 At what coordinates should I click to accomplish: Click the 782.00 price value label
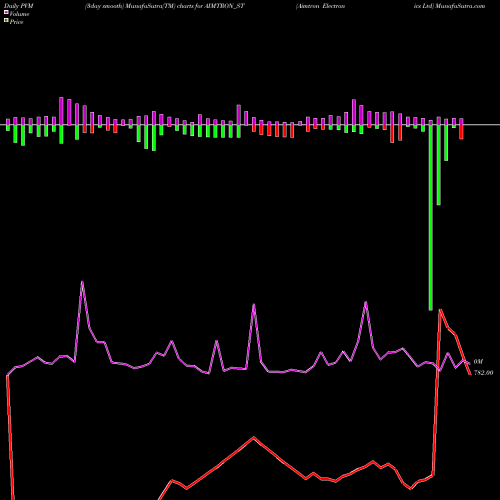click(x=483, y=373)
